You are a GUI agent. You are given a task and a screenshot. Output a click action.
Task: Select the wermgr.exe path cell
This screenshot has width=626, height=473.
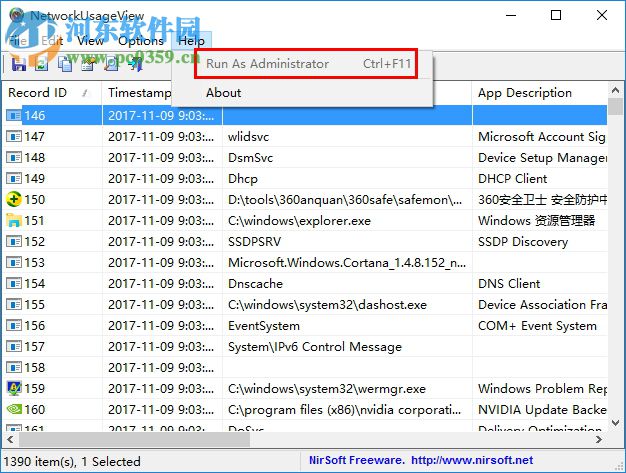click(x=347, y=388)
